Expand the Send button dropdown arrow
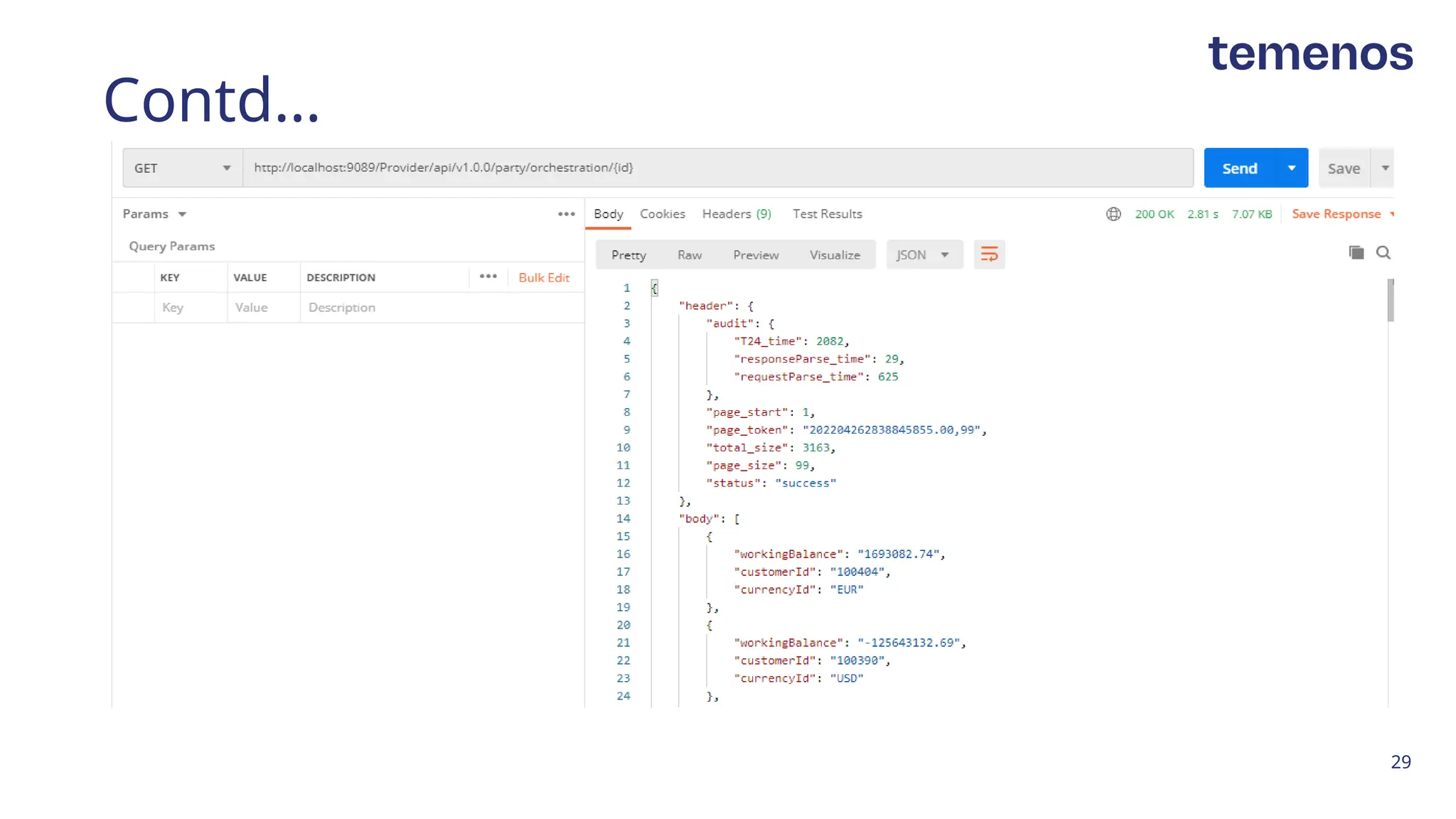1456x819 pixels. [1292, 168]
